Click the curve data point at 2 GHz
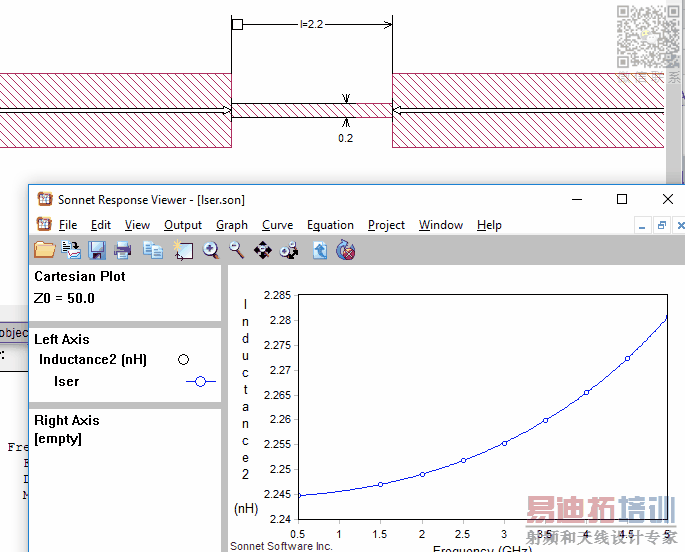 [x=422, y=474]
